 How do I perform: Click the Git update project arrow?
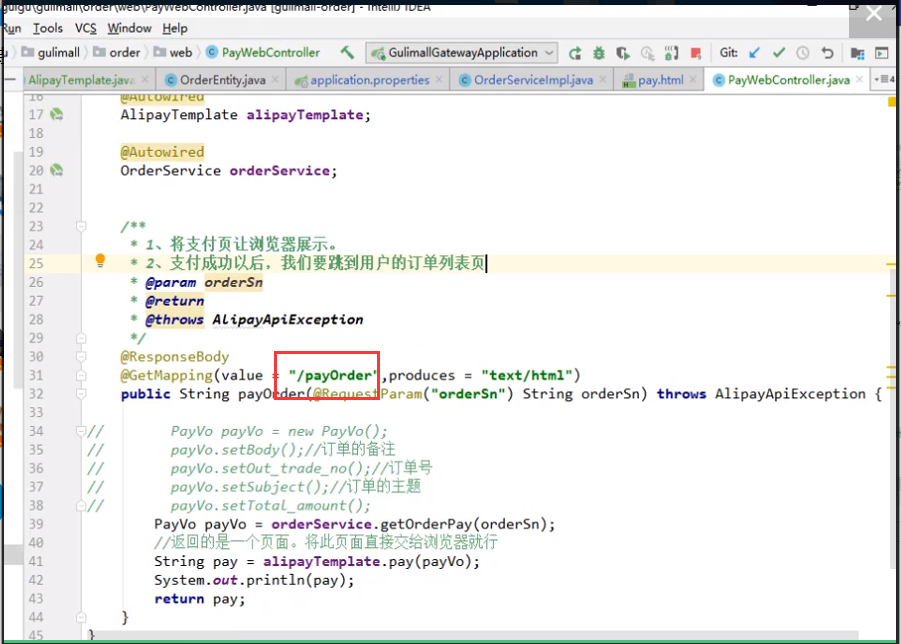click(x=754, y=53)
